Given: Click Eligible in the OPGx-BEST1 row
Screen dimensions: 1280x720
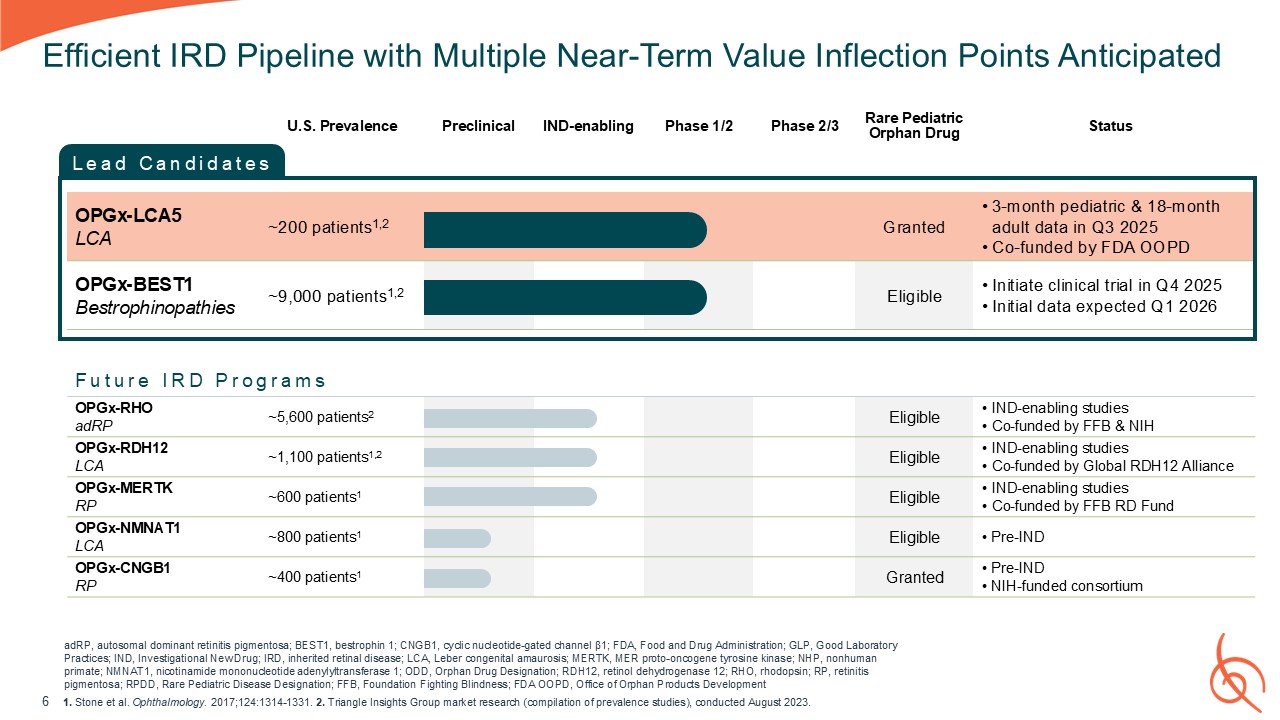Looking at the screenshot, I should [x=914, y=297].
